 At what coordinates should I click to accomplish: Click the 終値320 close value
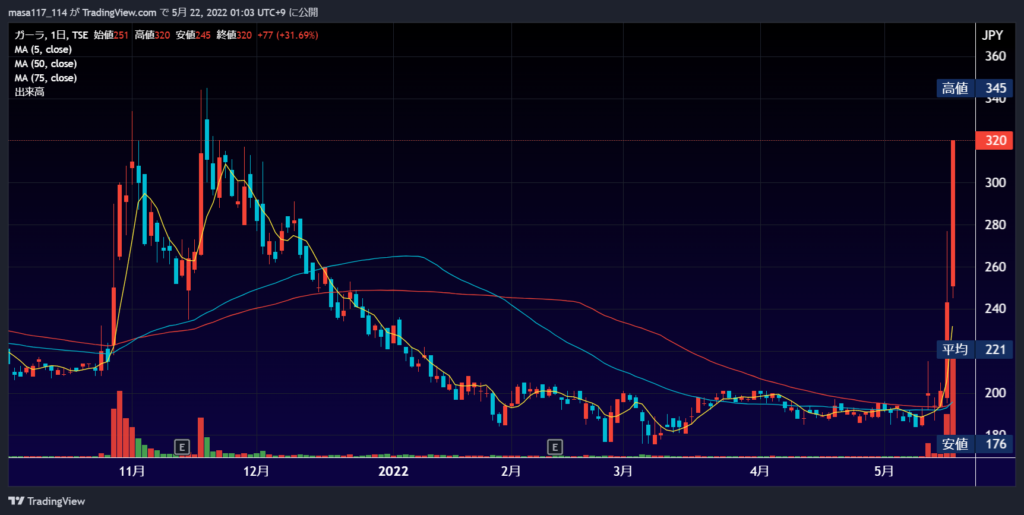[x=233, y=35]
